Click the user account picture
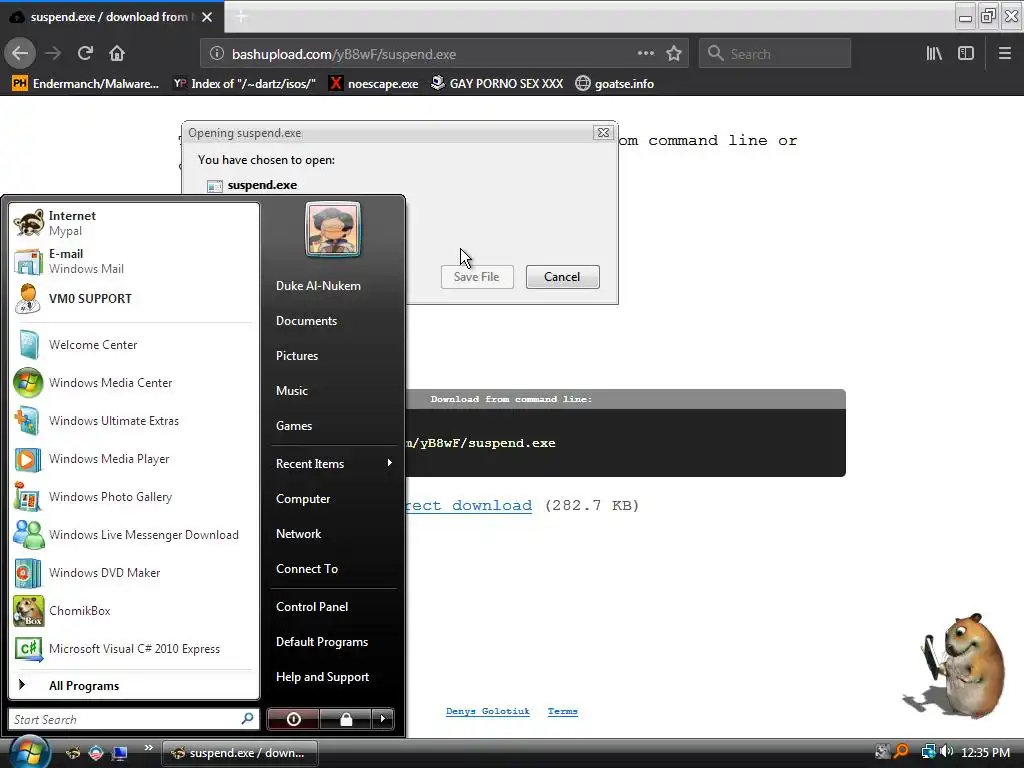1024x768 pixels. pyautogui.click(x=333, y=229)
